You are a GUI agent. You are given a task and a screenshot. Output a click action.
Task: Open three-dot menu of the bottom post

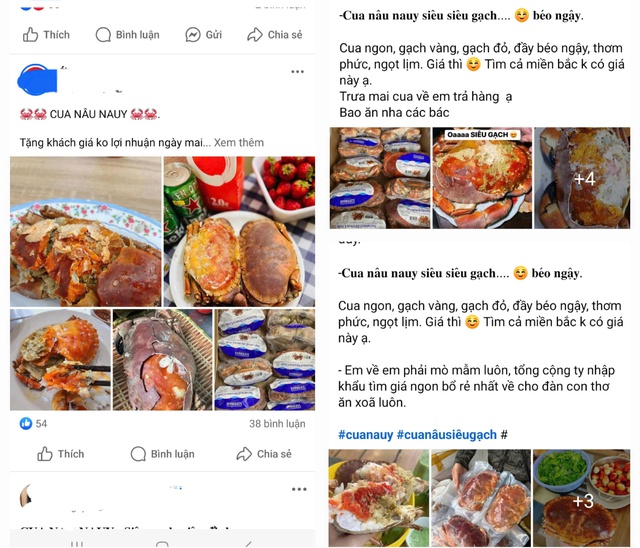click(299, 489)
